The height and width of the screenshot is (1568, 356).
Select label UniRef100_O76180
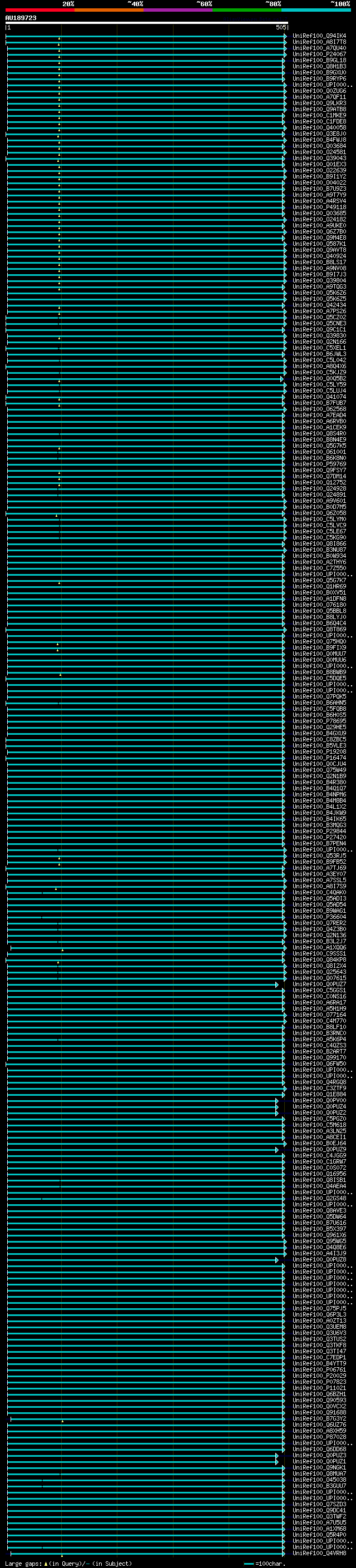319,605
